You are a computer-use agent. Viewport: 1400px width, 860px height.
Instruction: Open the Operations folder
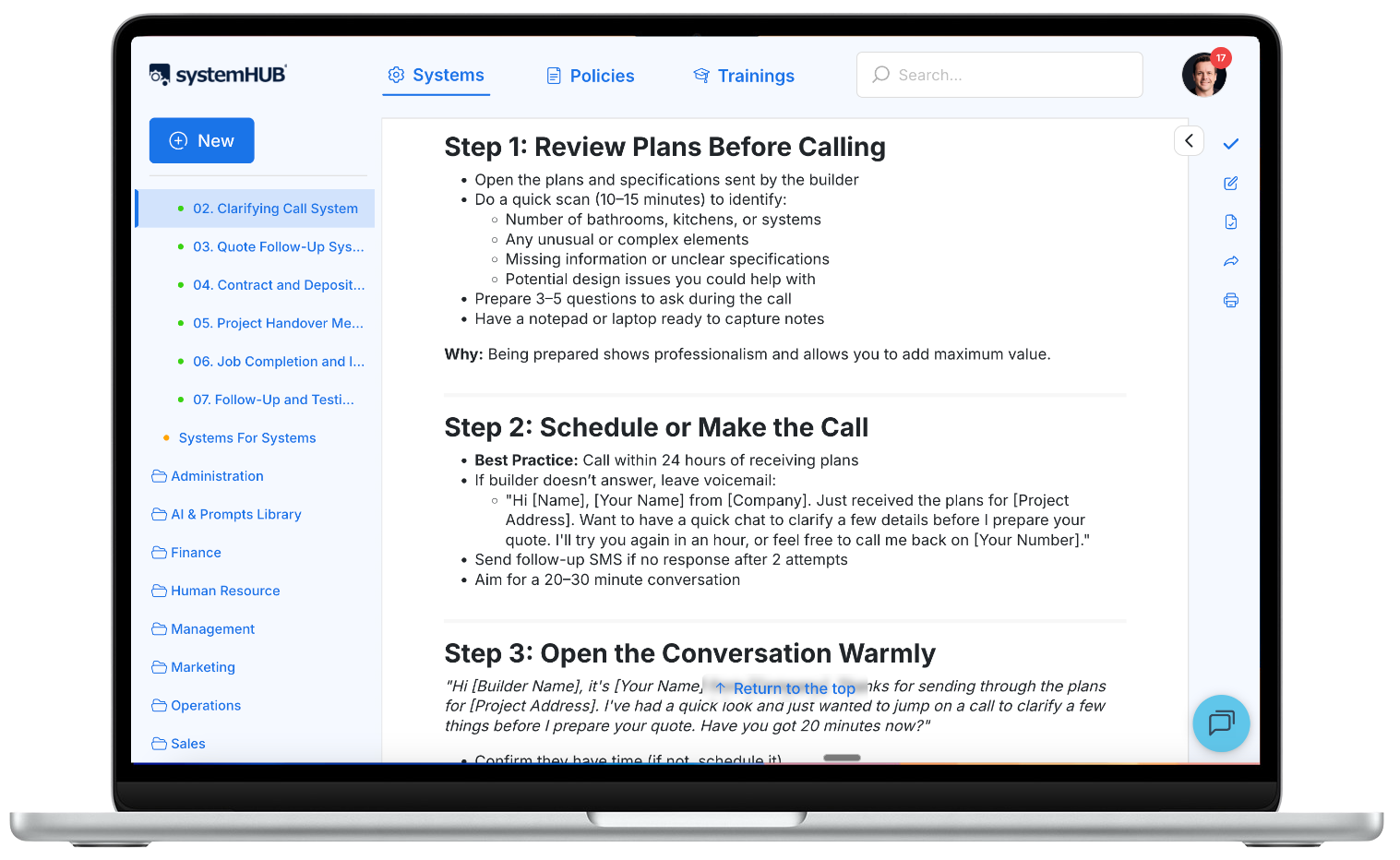(x=197, y=706)
